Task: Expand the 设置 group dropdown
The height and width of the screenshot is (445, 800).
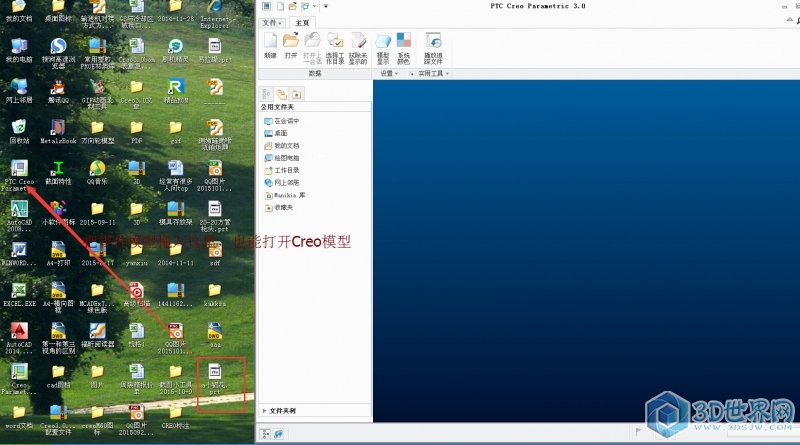Action: pyautogui.click(x=389, y=73)
